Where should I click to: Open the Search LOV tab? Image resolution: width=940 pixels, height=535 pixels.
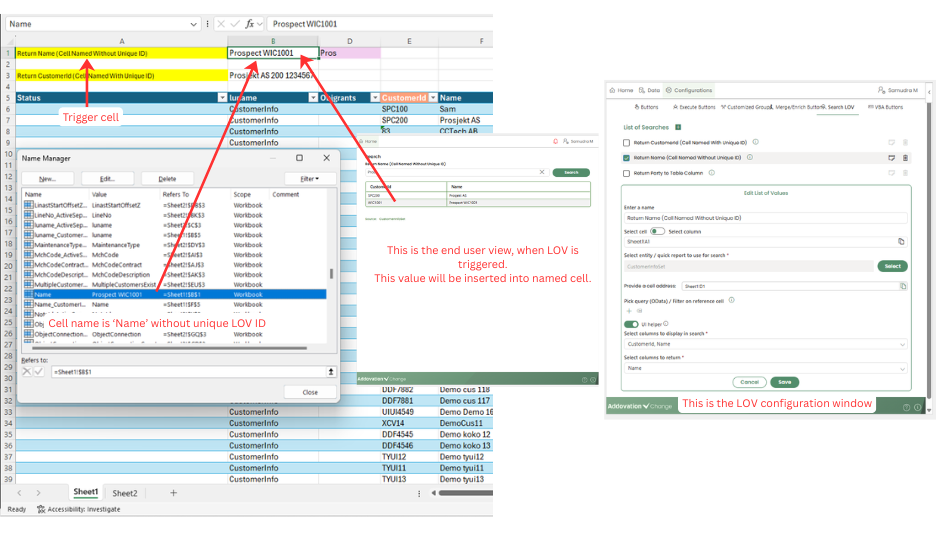click(x=836, y=106)
